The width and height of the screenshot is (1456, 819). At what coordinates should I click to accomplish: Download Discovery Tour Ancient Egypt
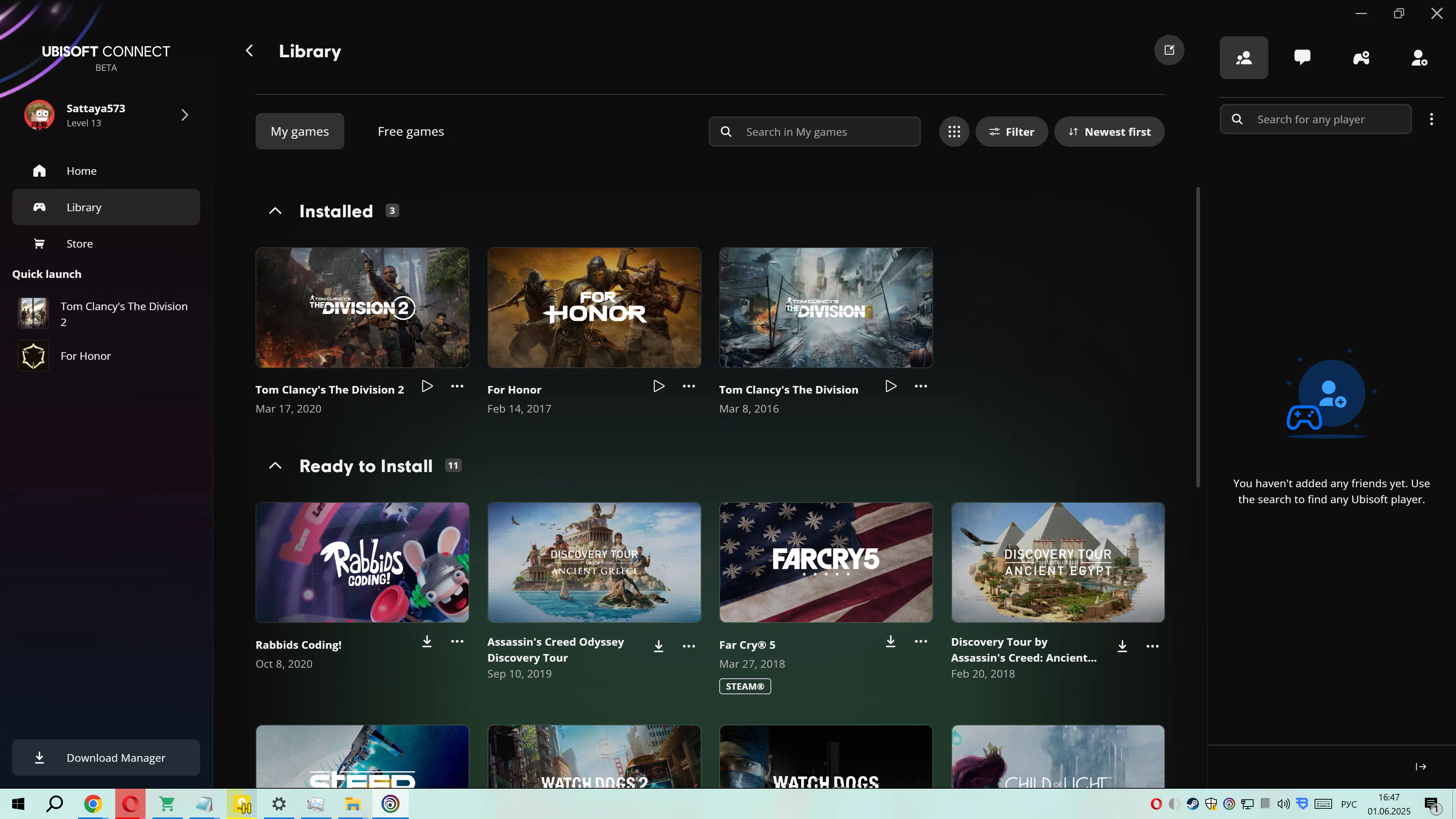(1122, 646)
